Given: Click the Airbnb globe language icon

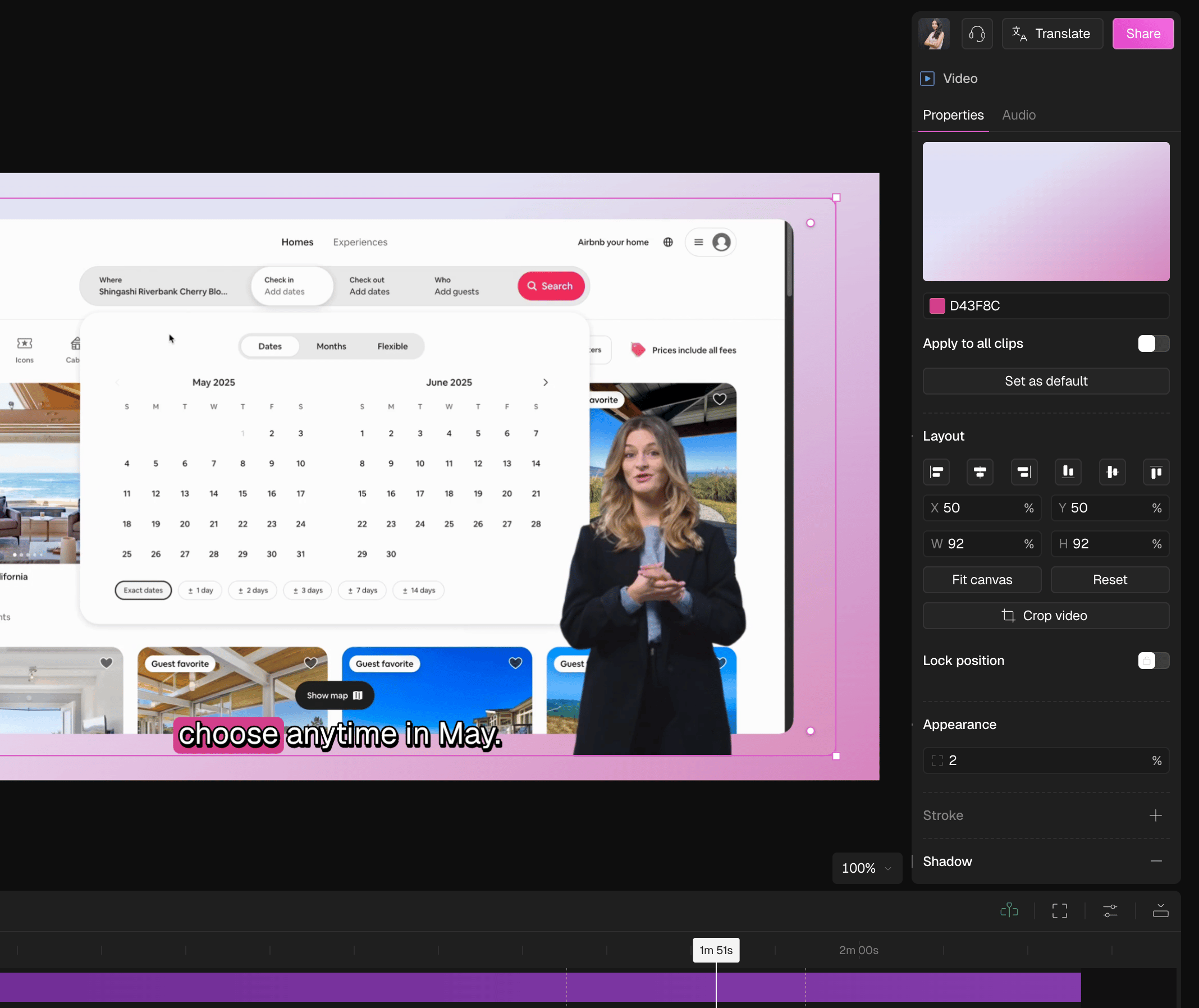Looking at the screenshot, I should coord(667,242).
